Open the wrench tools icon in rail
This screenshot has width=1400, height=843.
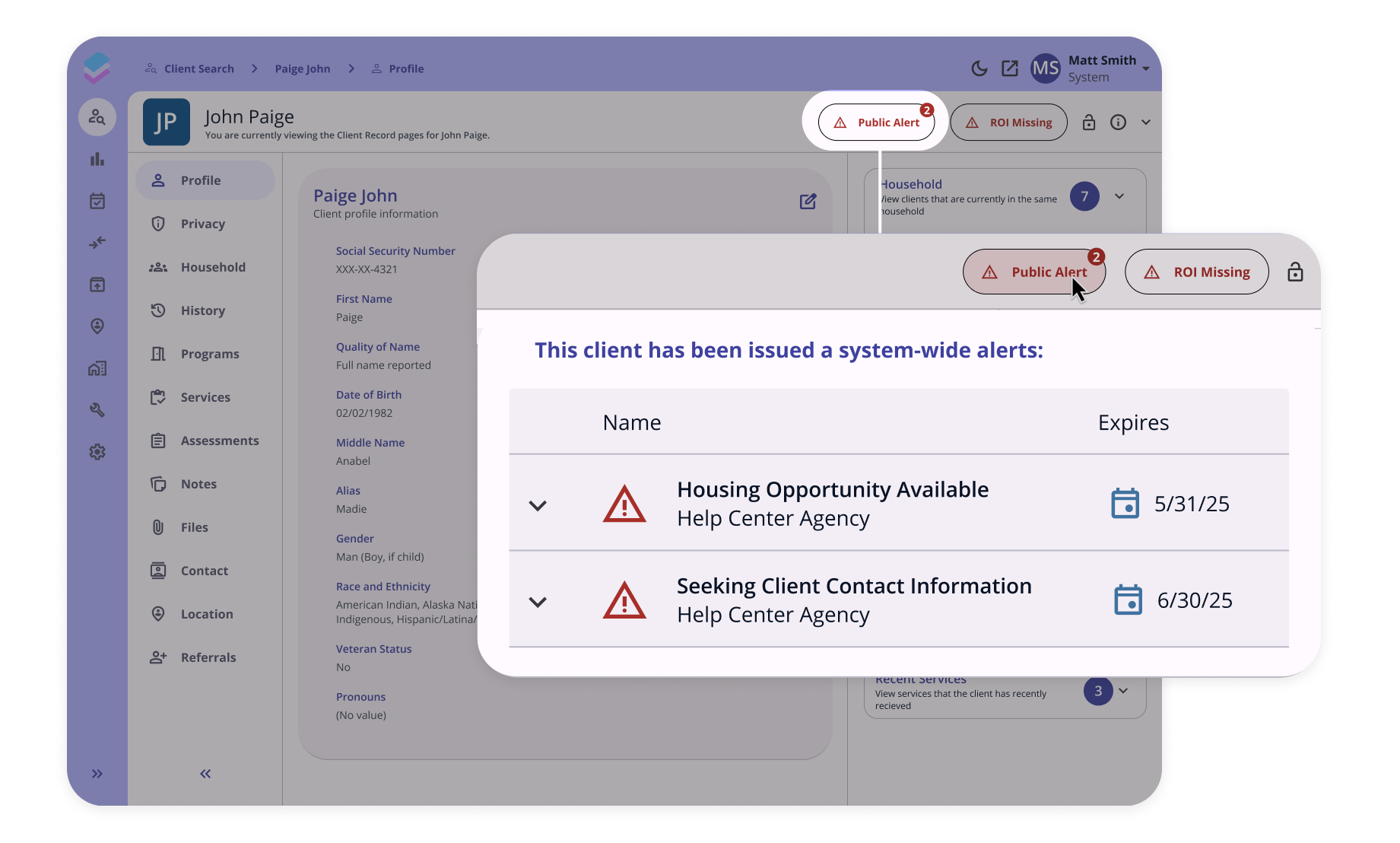tap(97, 410)
